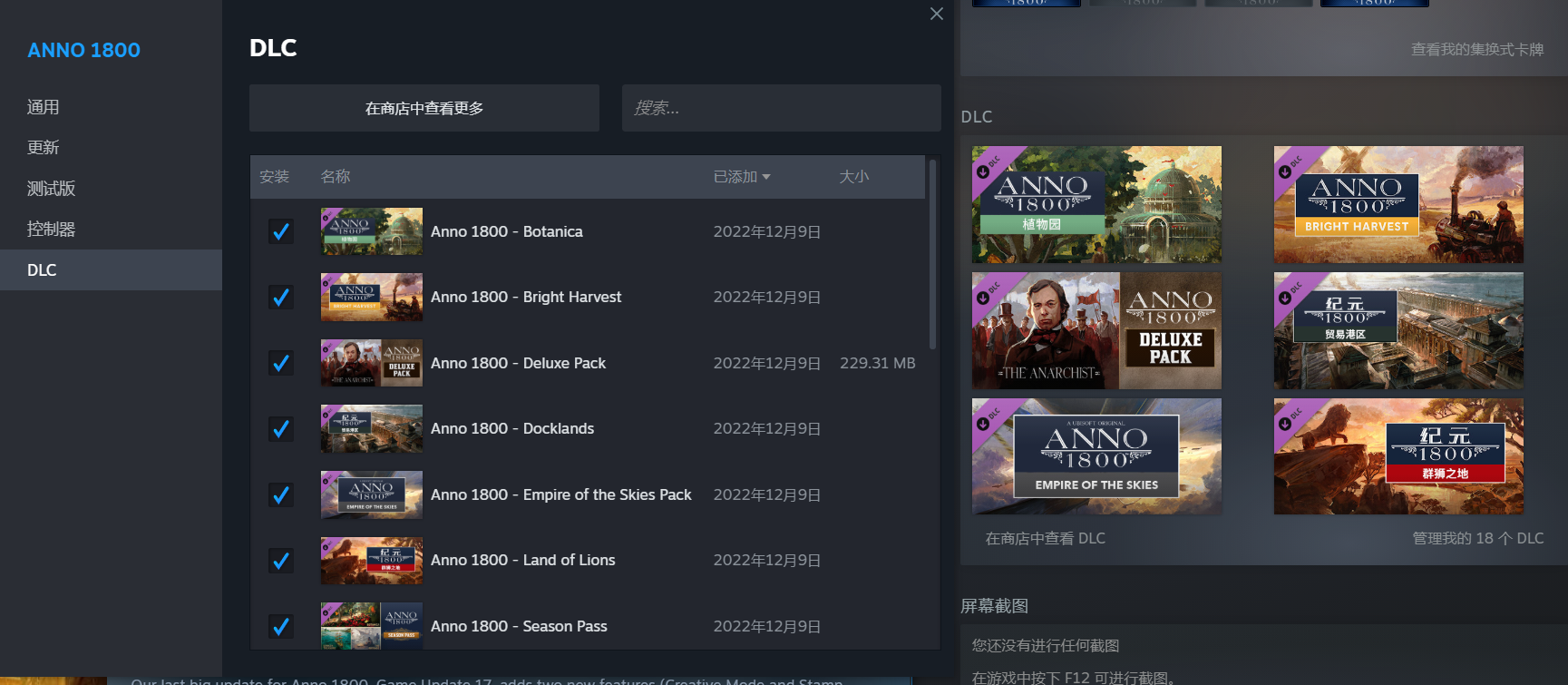Toggle the Land of Lions install checkbox
The height and width of the screenshot is (685, 1568).
(x=281, y=560)
